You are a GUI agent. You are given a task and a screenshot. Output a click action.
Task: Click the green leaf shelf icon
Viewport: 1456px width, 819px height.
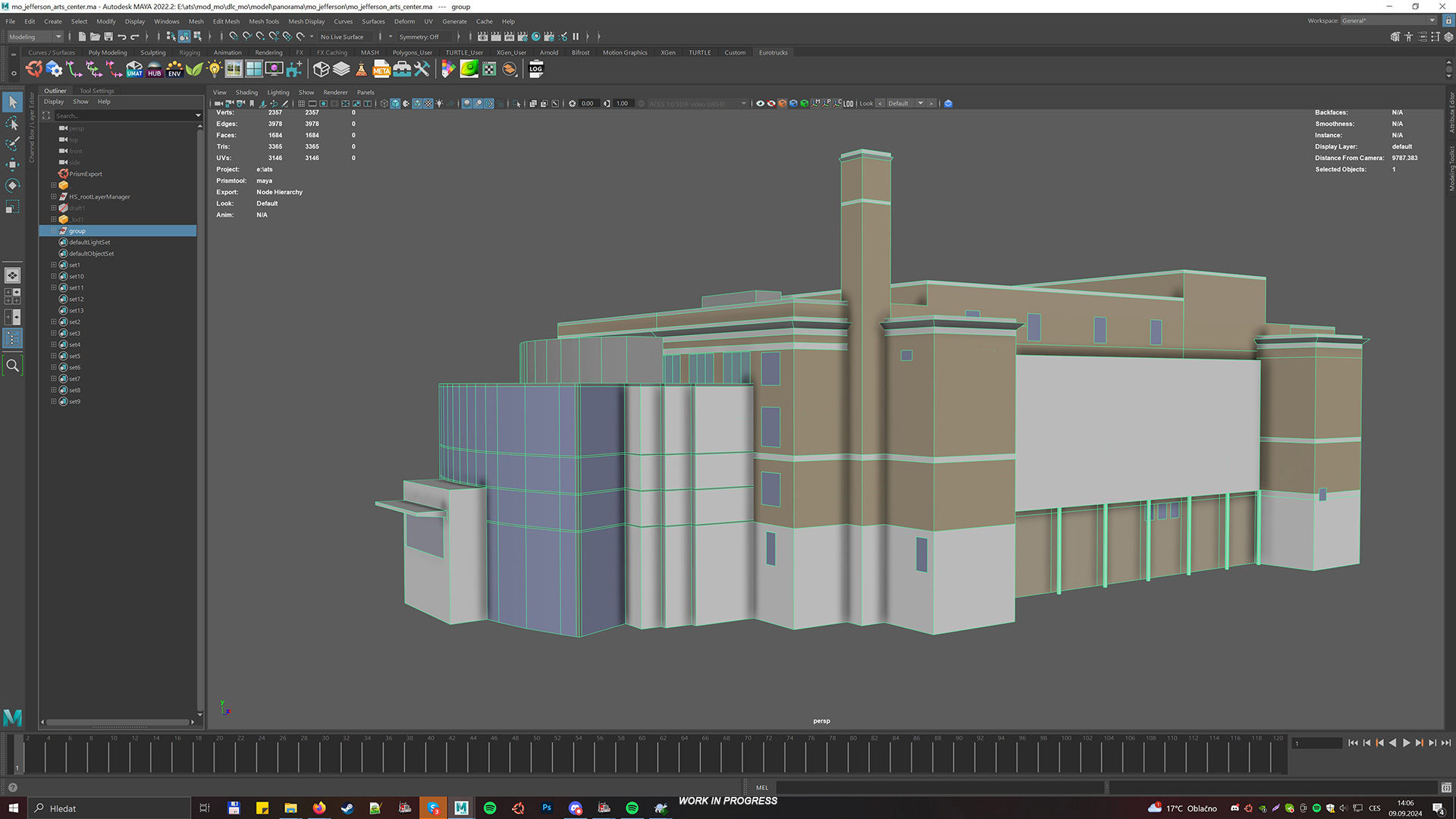(x=195, y=70)
